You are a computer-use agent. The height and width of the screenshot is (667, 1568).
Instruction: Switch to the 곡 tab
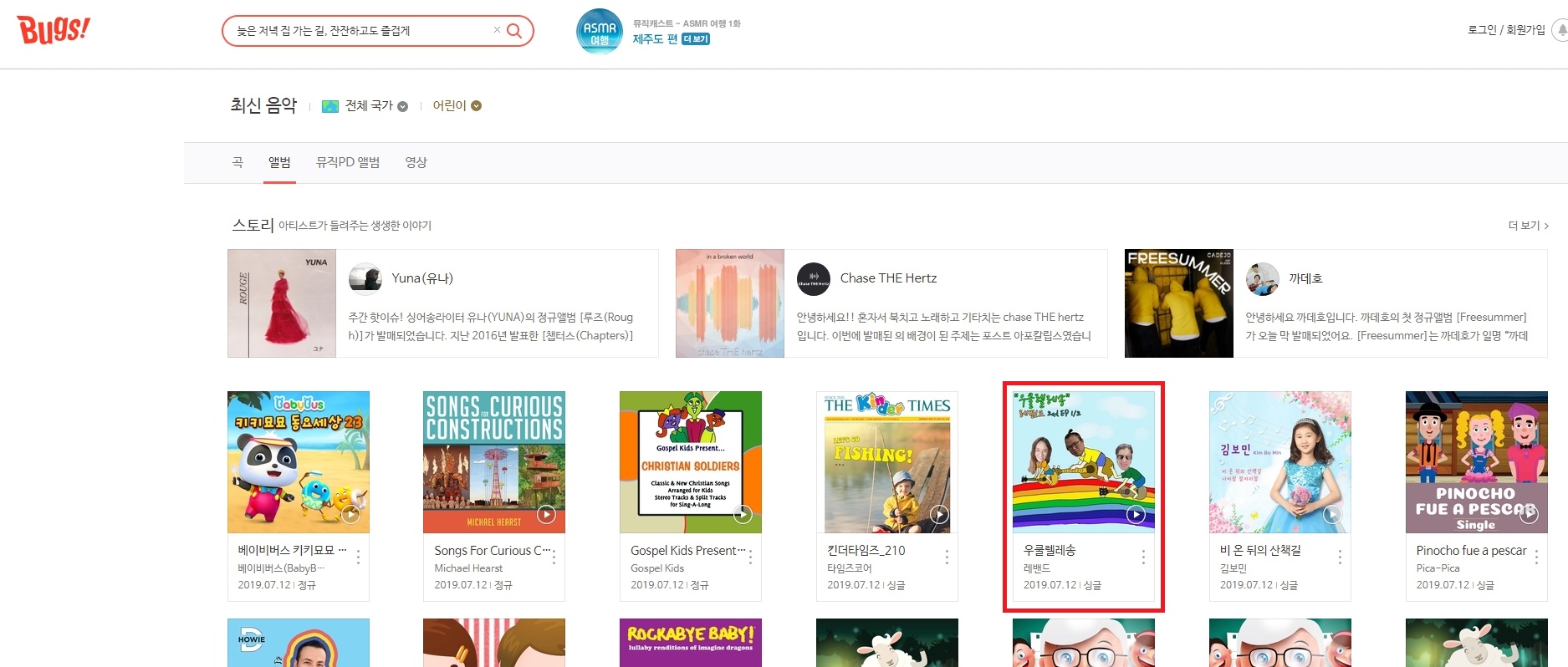(x=237, y=162)
